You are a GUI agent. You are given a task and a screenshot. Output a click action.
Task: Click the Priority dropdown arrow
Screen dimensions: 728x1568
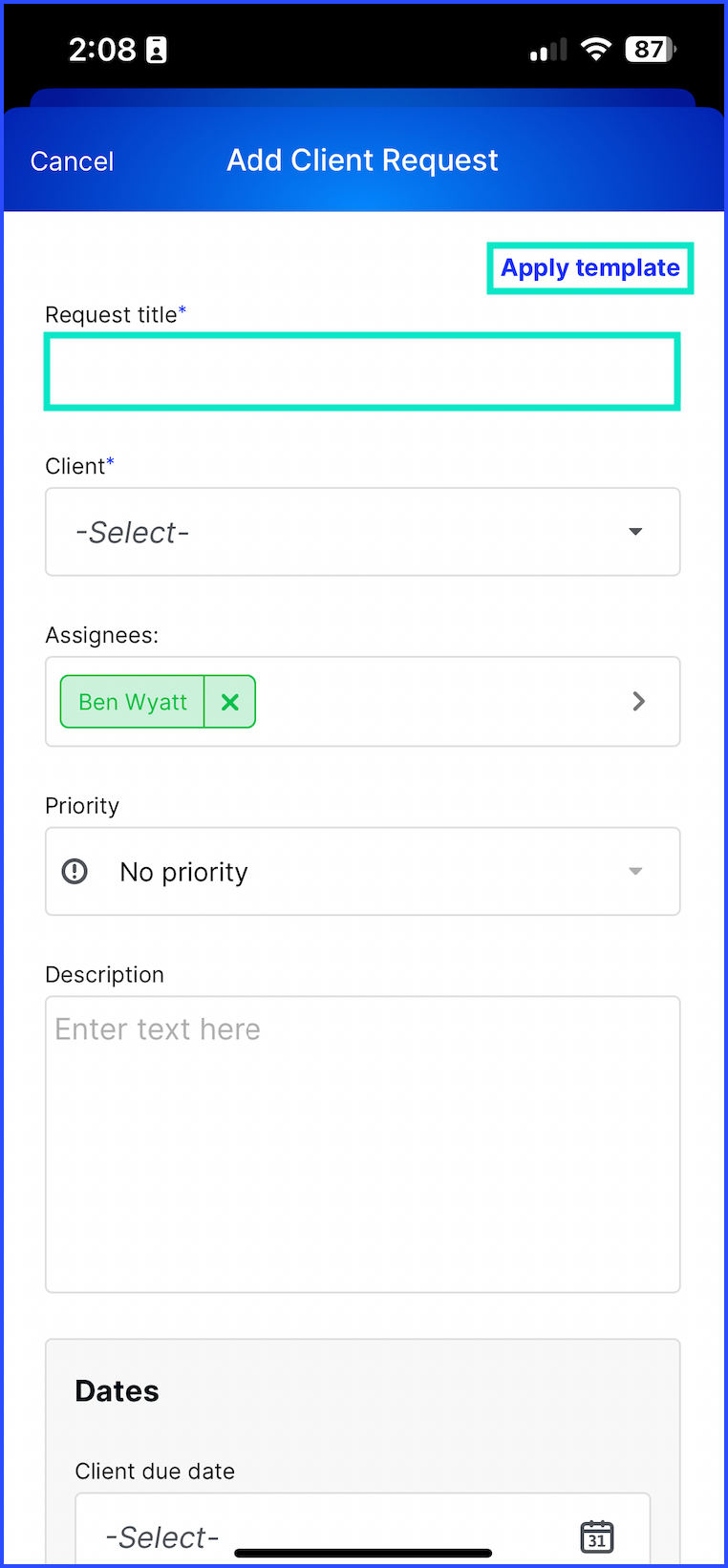pyautogui.click(x=635, y=871)
